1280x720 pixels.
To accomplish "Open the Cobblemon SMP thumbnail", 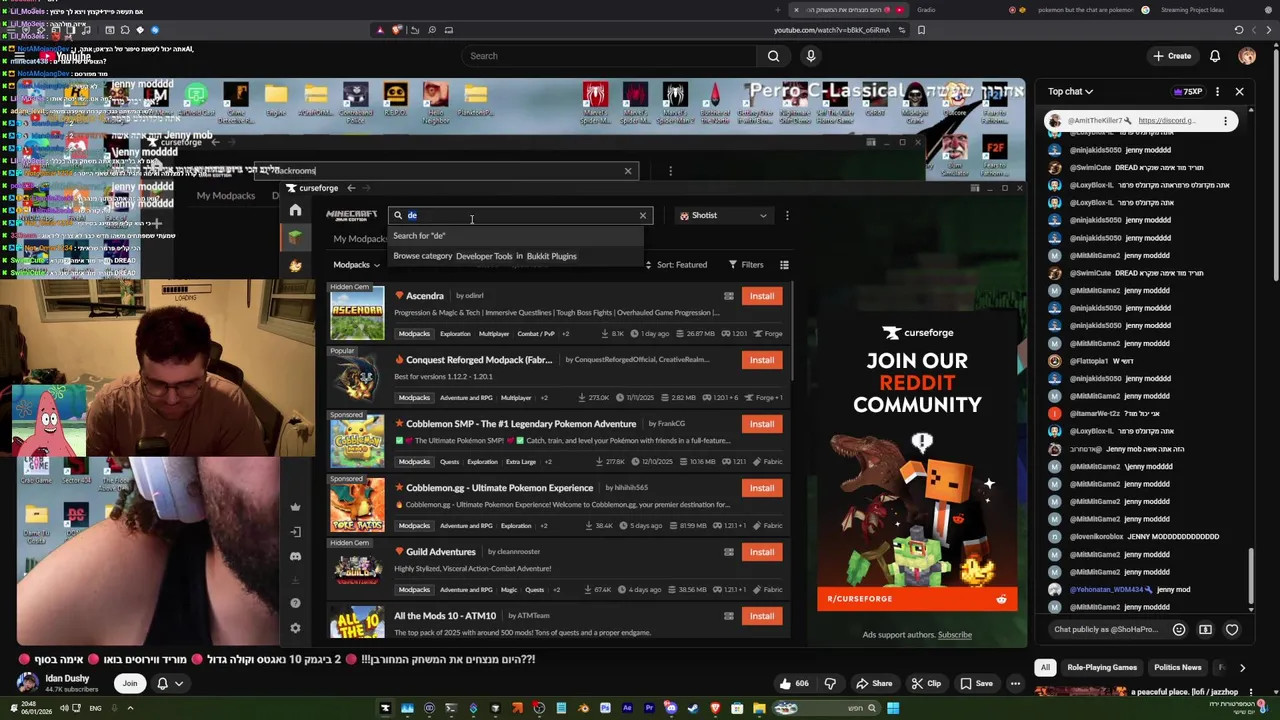I will [x=357, y=443].
